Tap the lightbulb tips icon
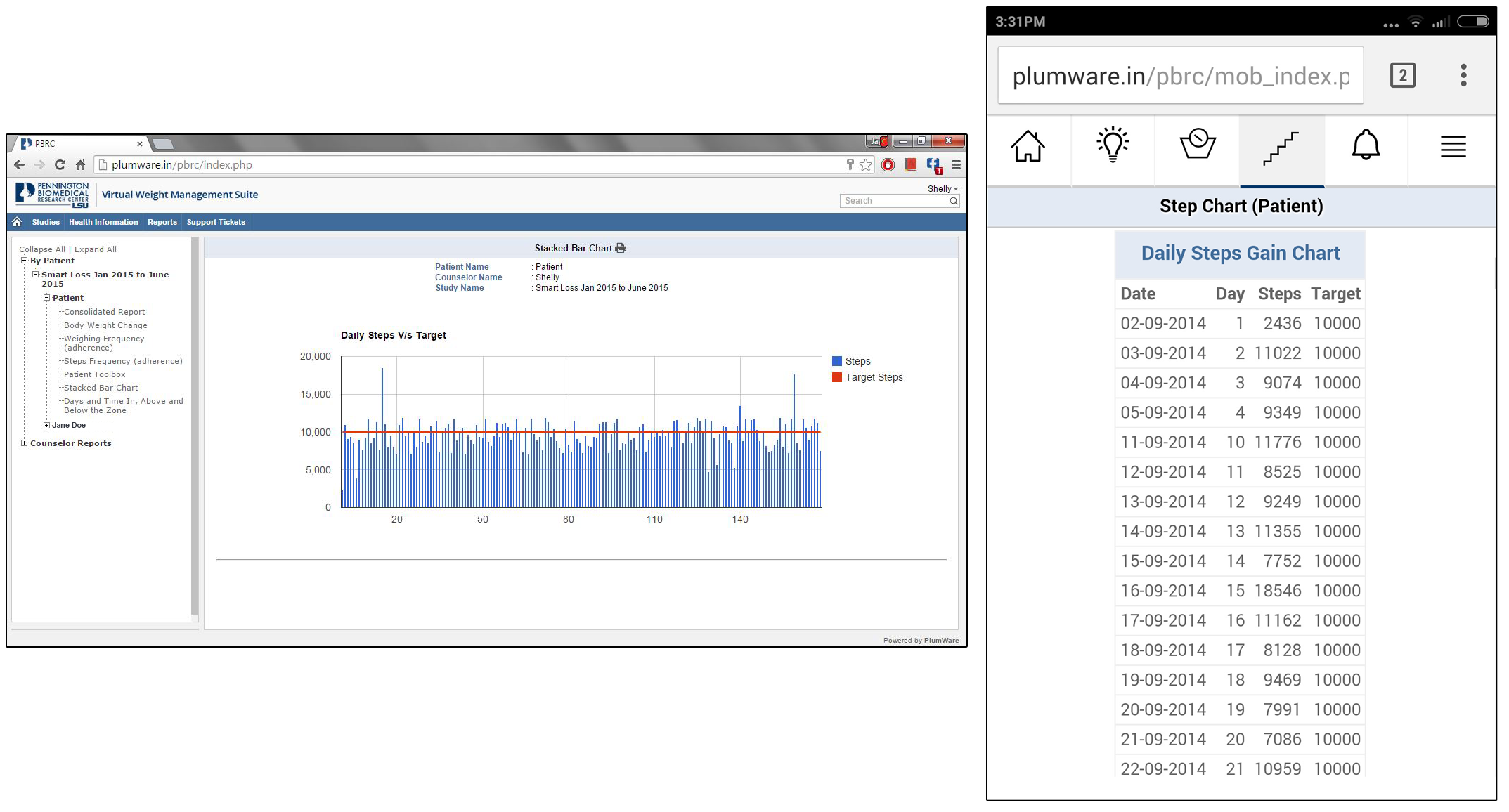 click(x=1113, y=145)
